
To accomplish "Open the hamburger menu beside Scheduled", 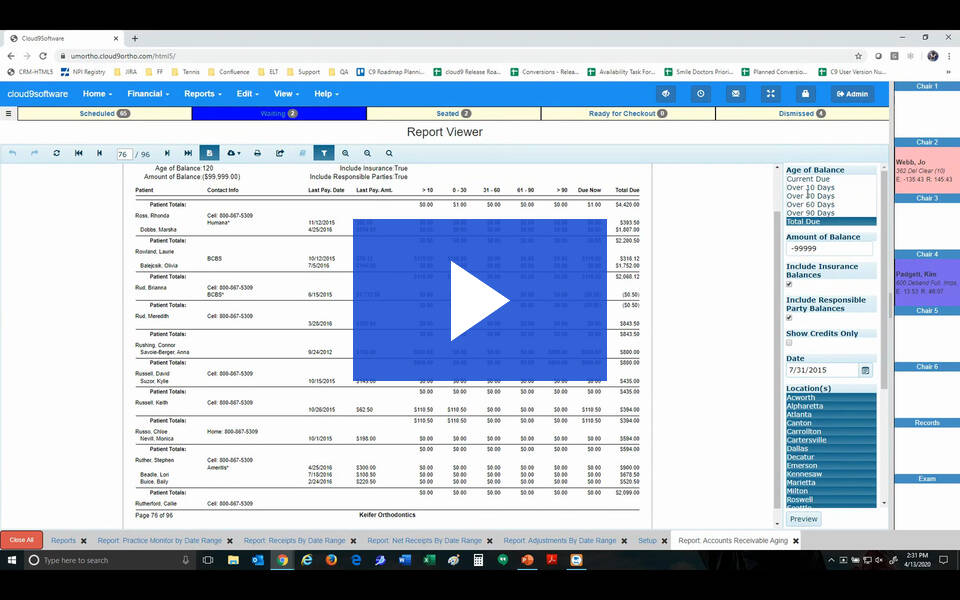I will 8,113.
